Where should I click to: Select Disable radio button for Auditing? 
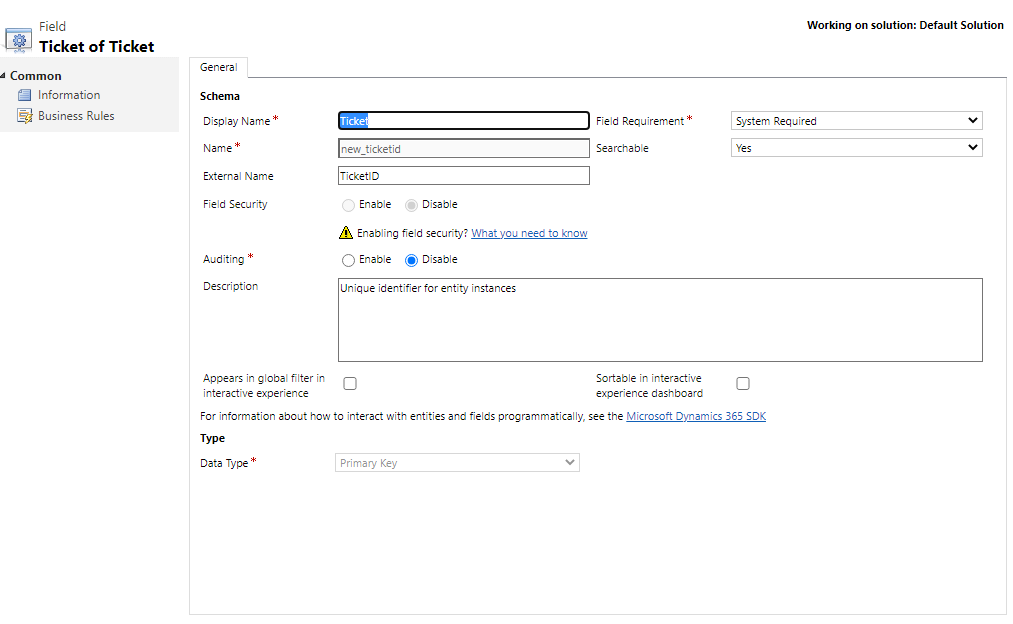[x=411, y=260]
